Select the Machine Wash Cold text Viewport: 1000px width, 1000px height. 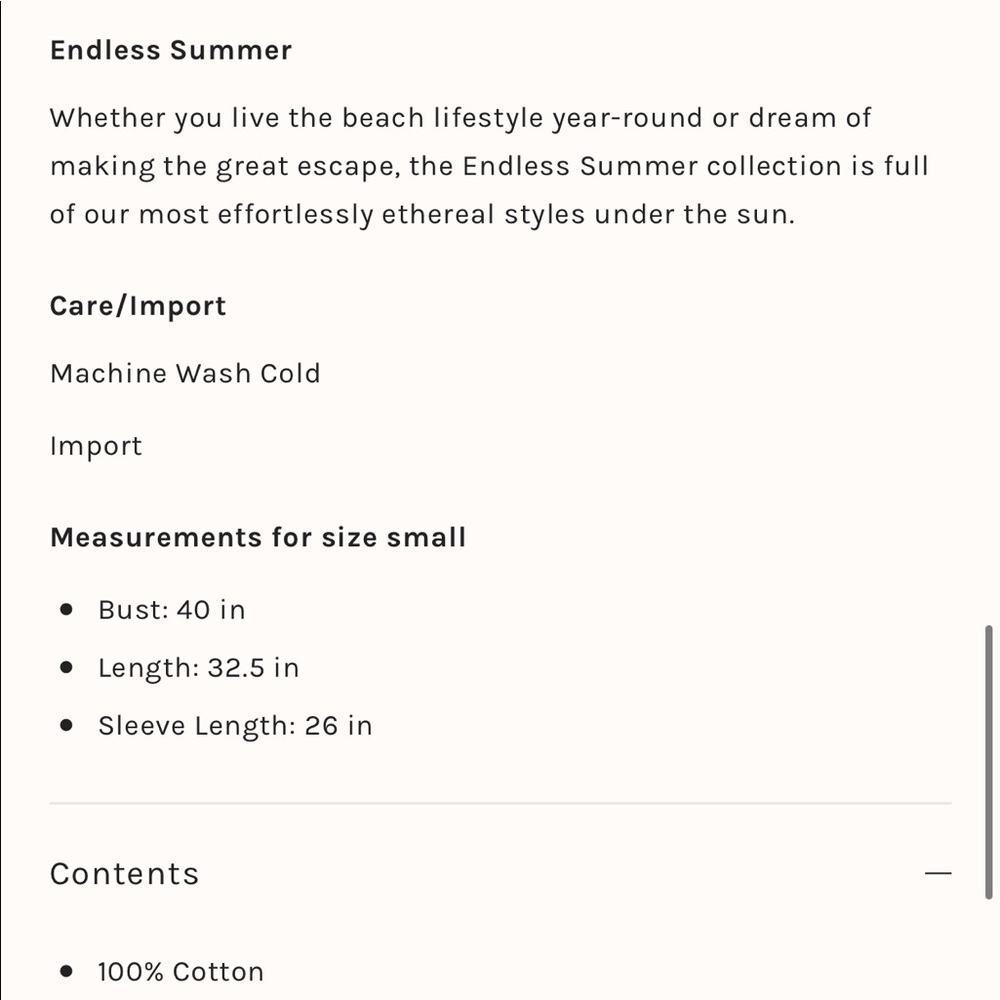click(185, 374)
